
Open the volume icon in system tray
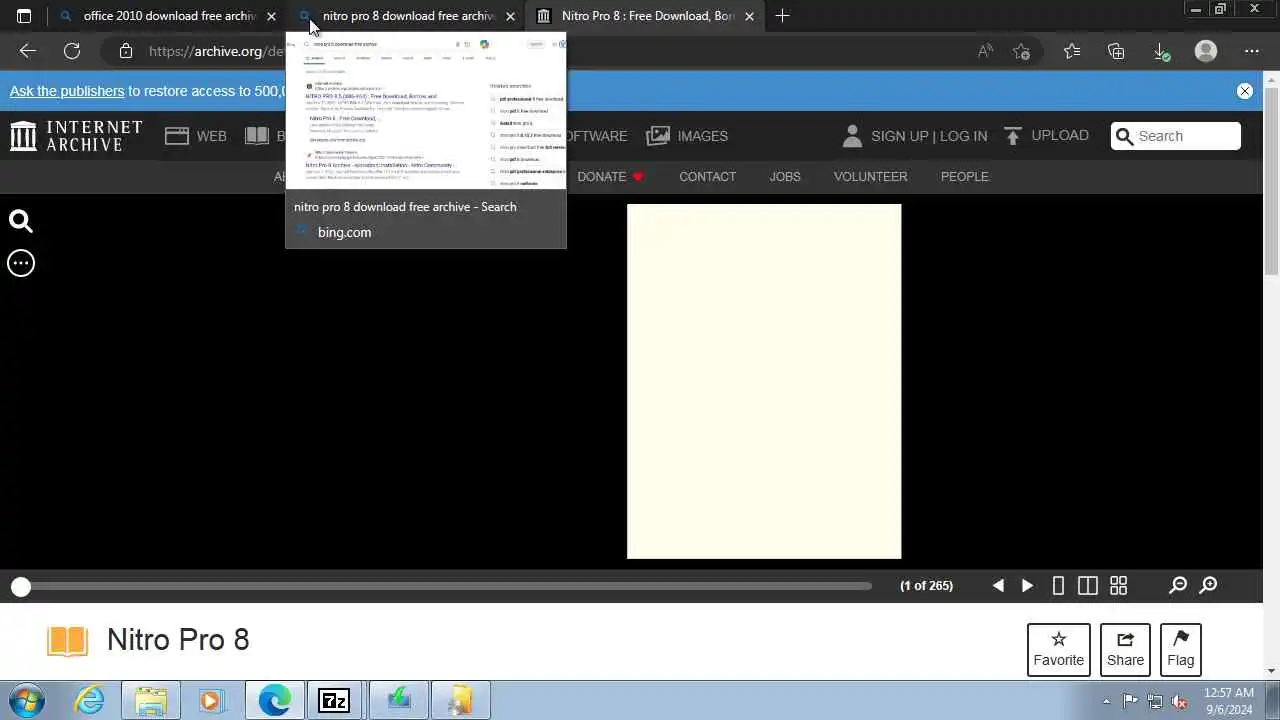(1179, 701)
